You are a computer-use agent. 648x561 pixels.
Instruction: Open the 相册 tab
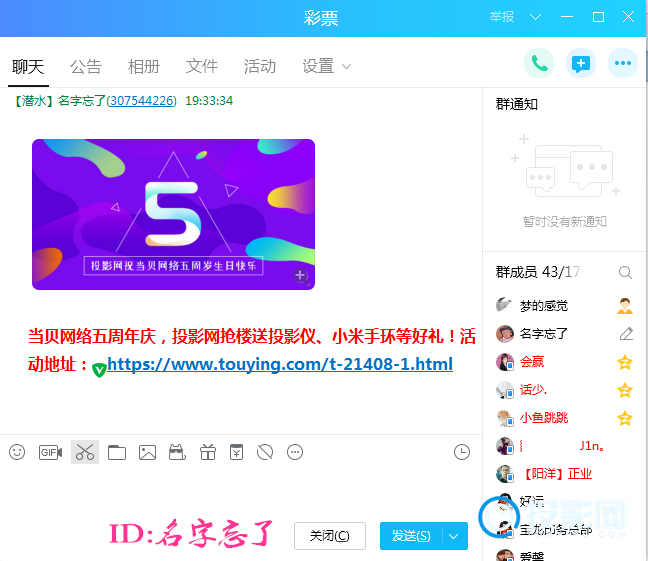143,67
